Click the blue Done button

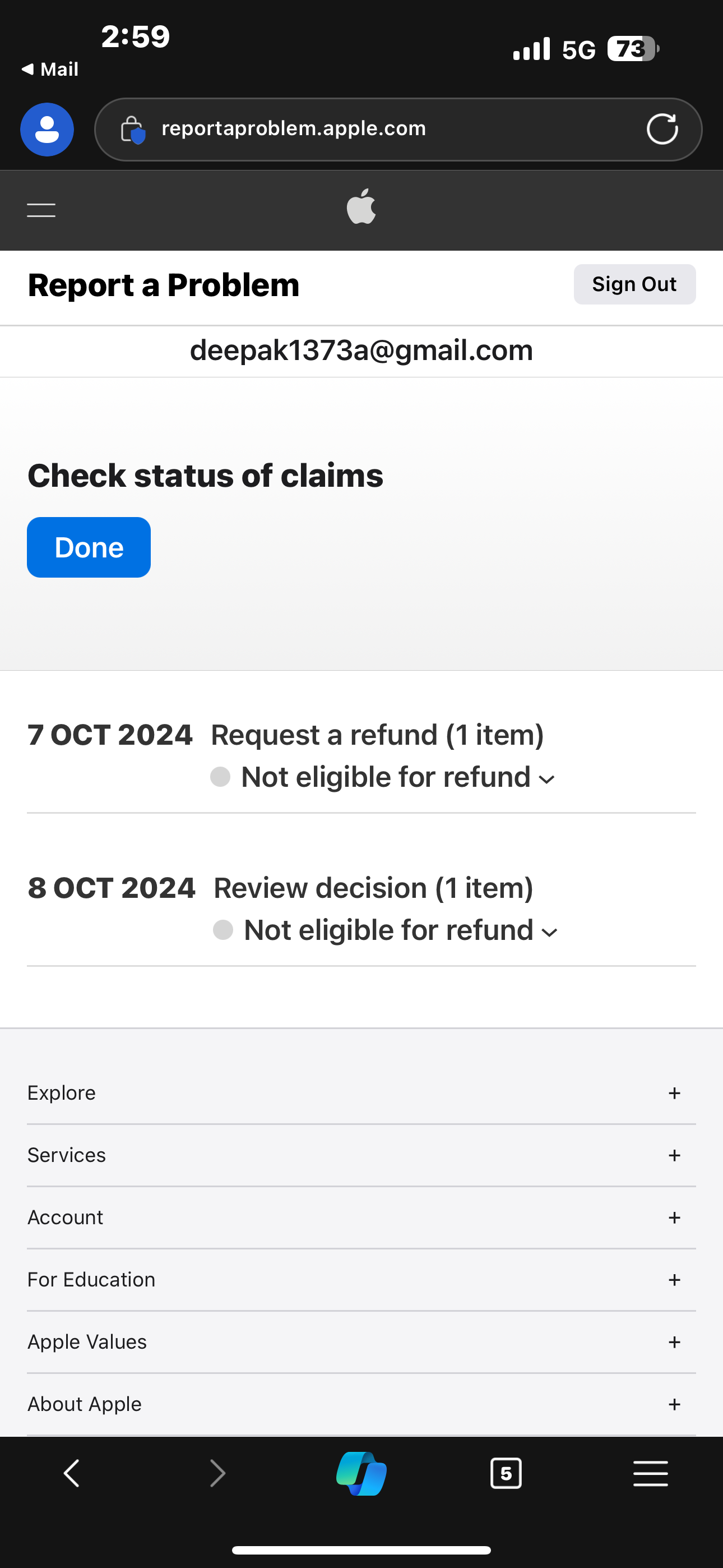[x=89, y=547]
